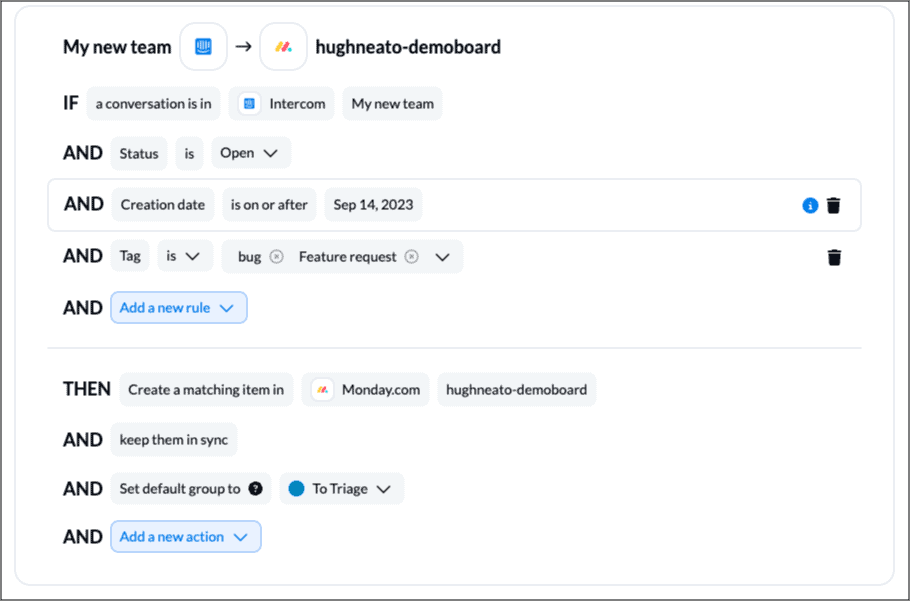
Task: Click the blue To Triage color dot
Action: (x=297, y=488)
